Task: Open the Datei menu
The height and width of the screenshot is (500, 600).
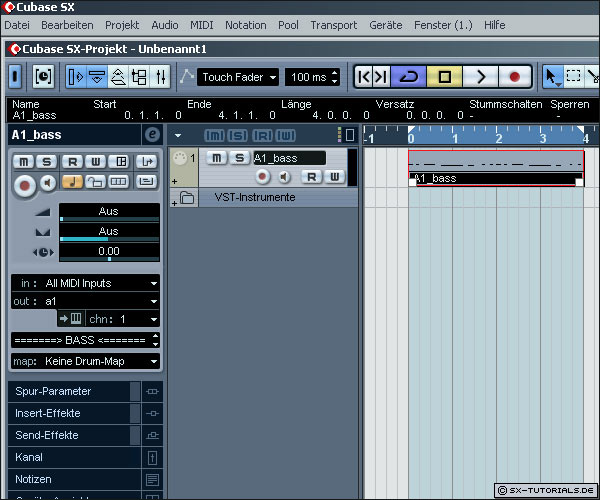Action: coord(17,25)
